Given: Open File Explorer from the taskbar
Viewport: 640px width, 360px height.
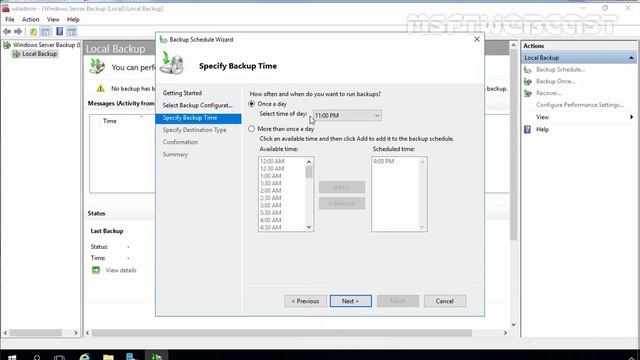Looking at the screenshot, I should click(108, 356).
